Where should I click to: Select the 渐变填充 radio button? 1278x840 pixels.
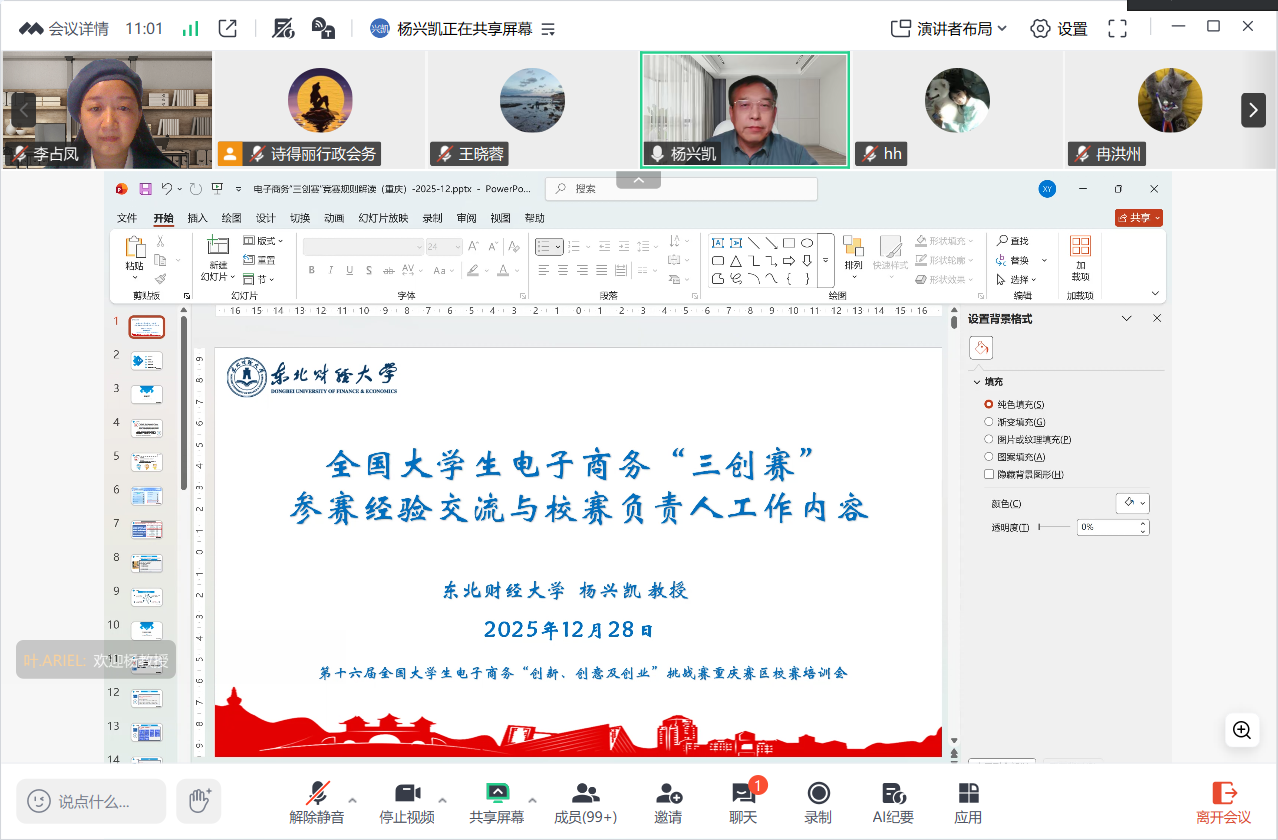(990, 421)
